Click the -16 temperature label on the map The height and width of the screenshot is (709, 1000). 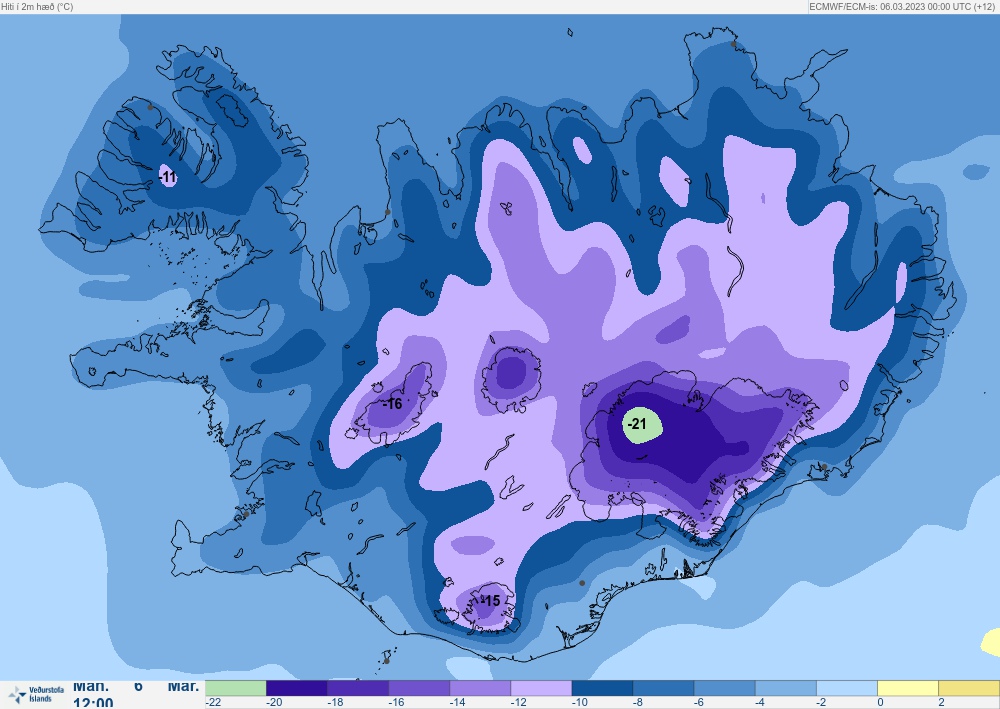[393, 404]
